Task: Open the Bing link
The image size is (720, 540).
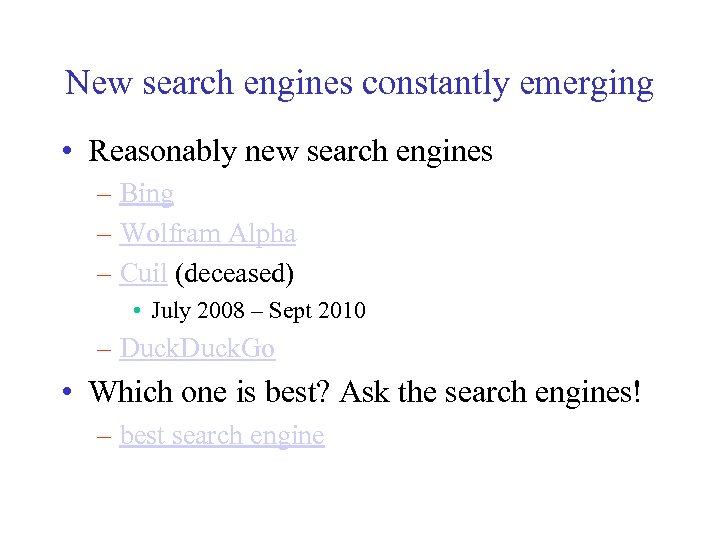Action: click(x=146, y=193)
